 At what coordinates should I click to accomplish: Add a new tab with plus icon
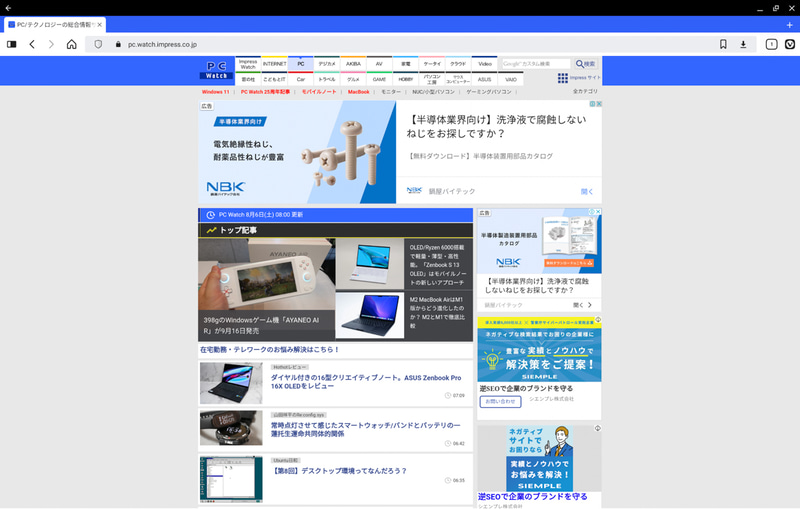coord(790,24)
